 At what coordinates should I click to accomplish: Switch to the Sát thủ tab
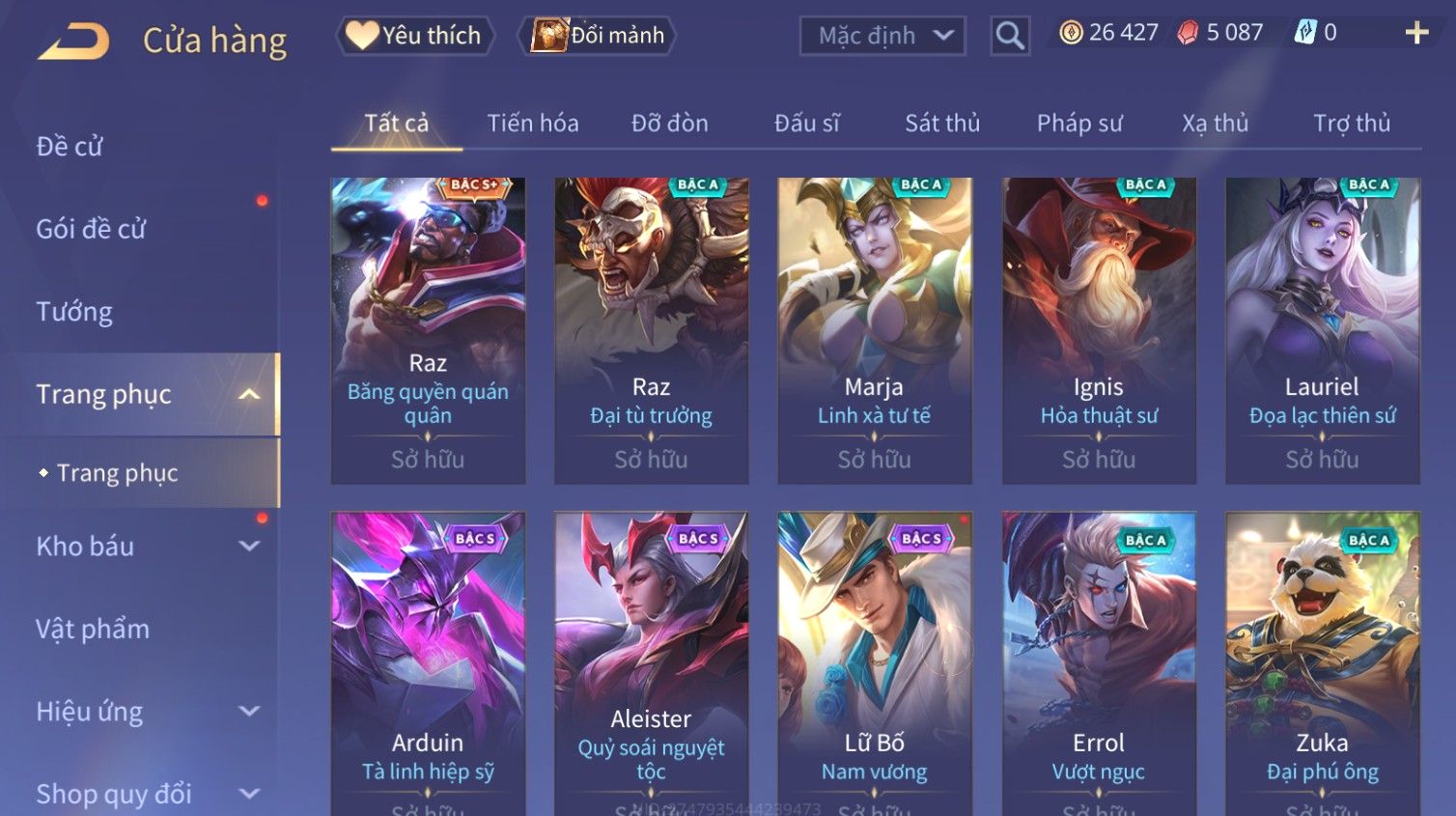pyautogui.click(x=942, y=124)
